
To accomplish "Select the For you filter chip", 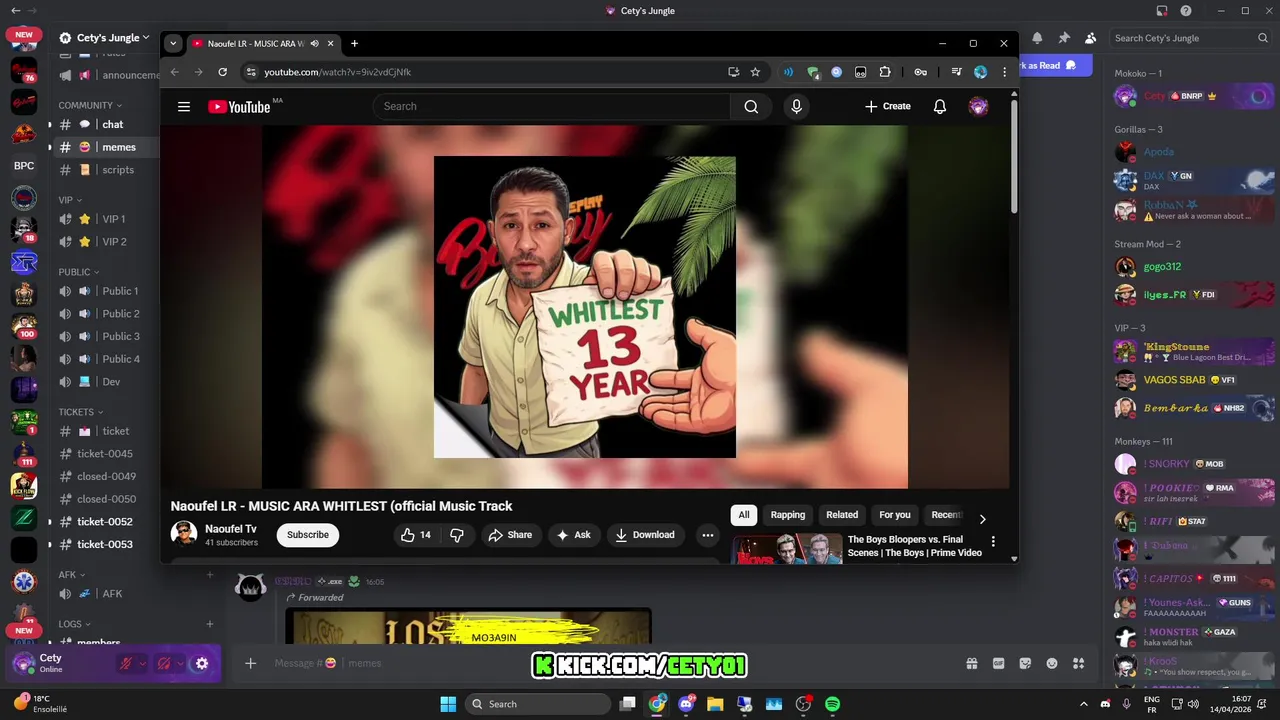I will click(x=895, y=515).
